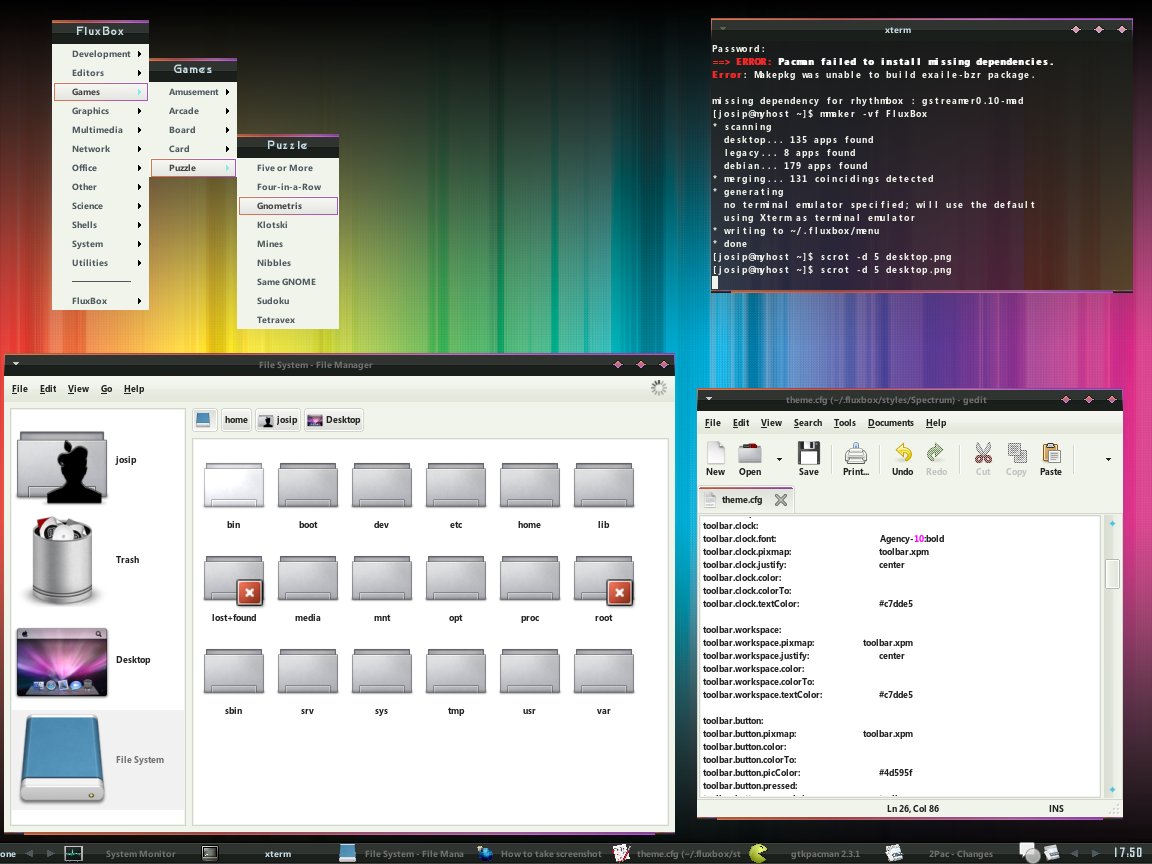This screenshot has height=864, width=1152.
Task: Click INS mode indicator in gedit status bar
Action: click(1056, 808)
